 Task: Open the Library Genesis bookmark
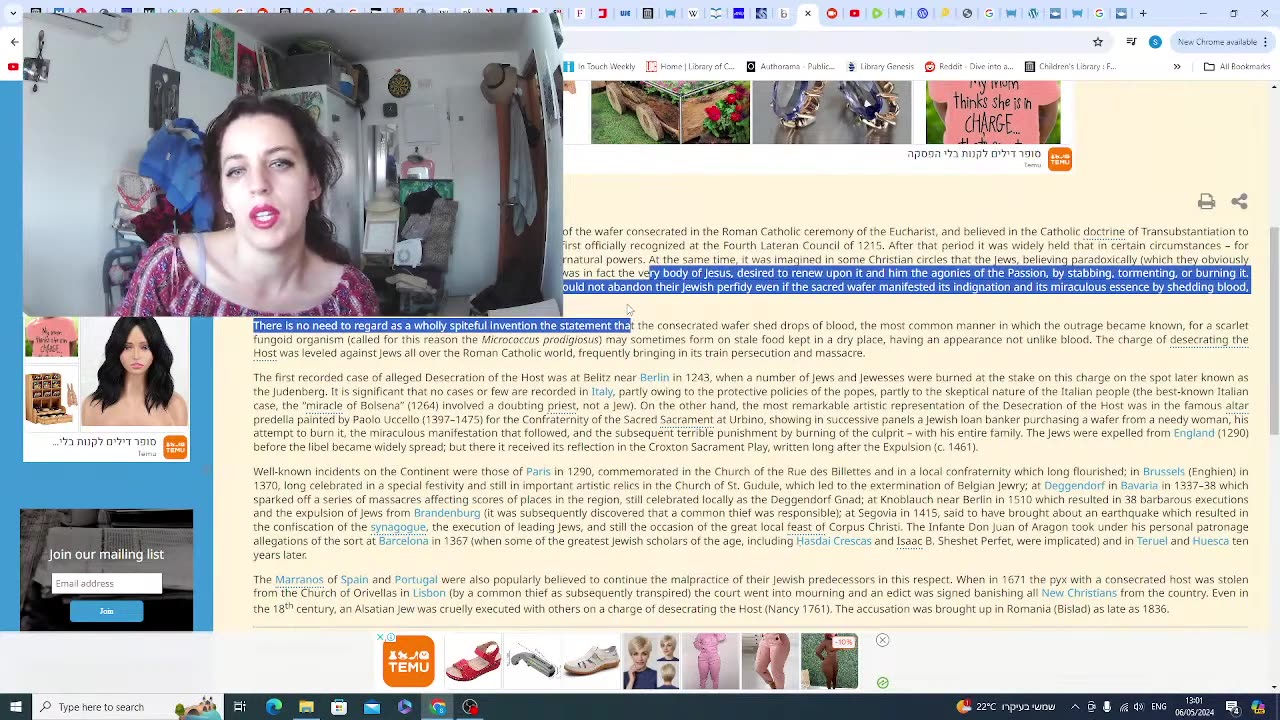point(880,67)
